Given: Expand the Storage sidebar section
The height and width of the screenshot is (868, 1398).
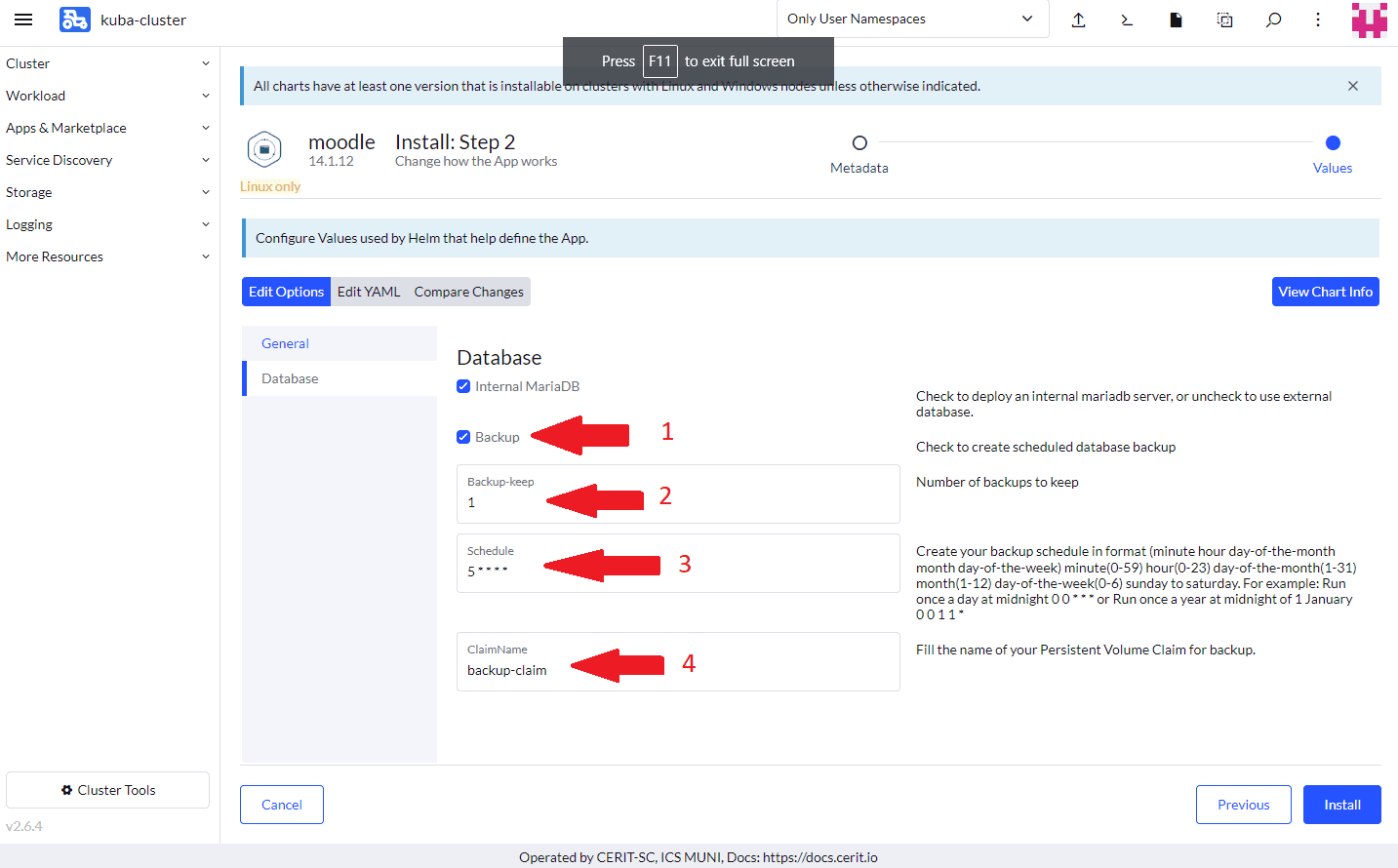Looking at the screenshot, I should pos(107,192).
